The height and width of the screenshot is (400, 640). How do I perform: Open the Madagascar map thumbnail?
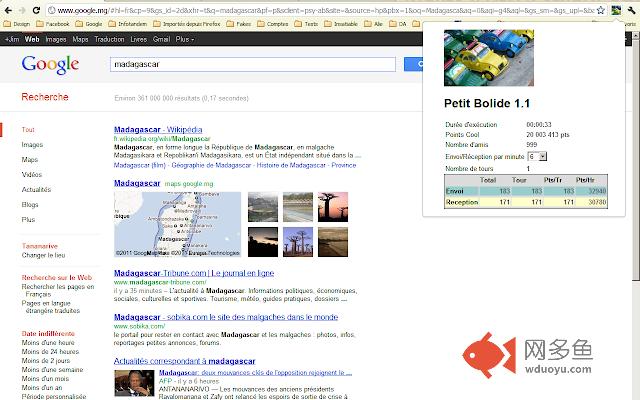click(x=178, y=224)
